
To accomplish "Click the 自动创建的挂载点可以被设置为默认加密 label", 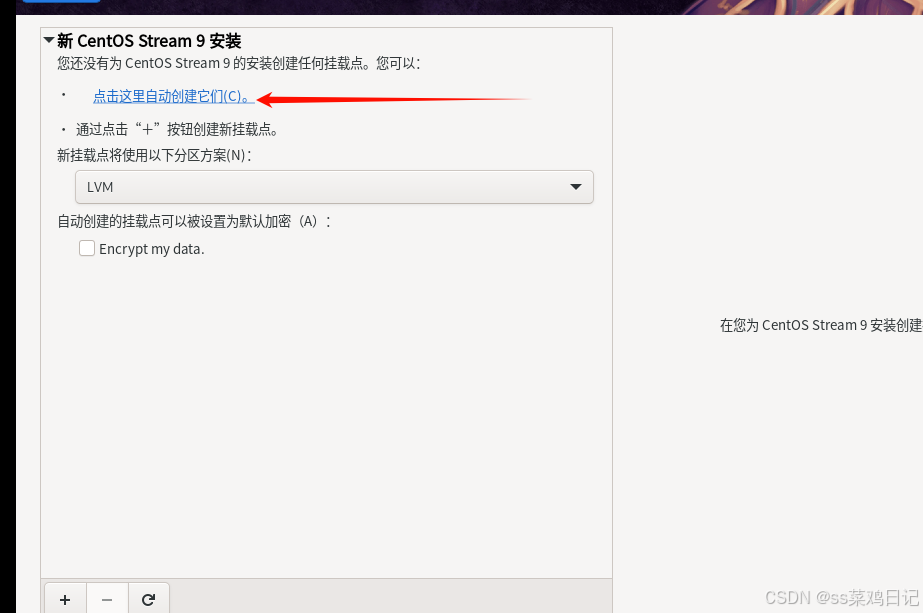I will (x=194, y=221).
